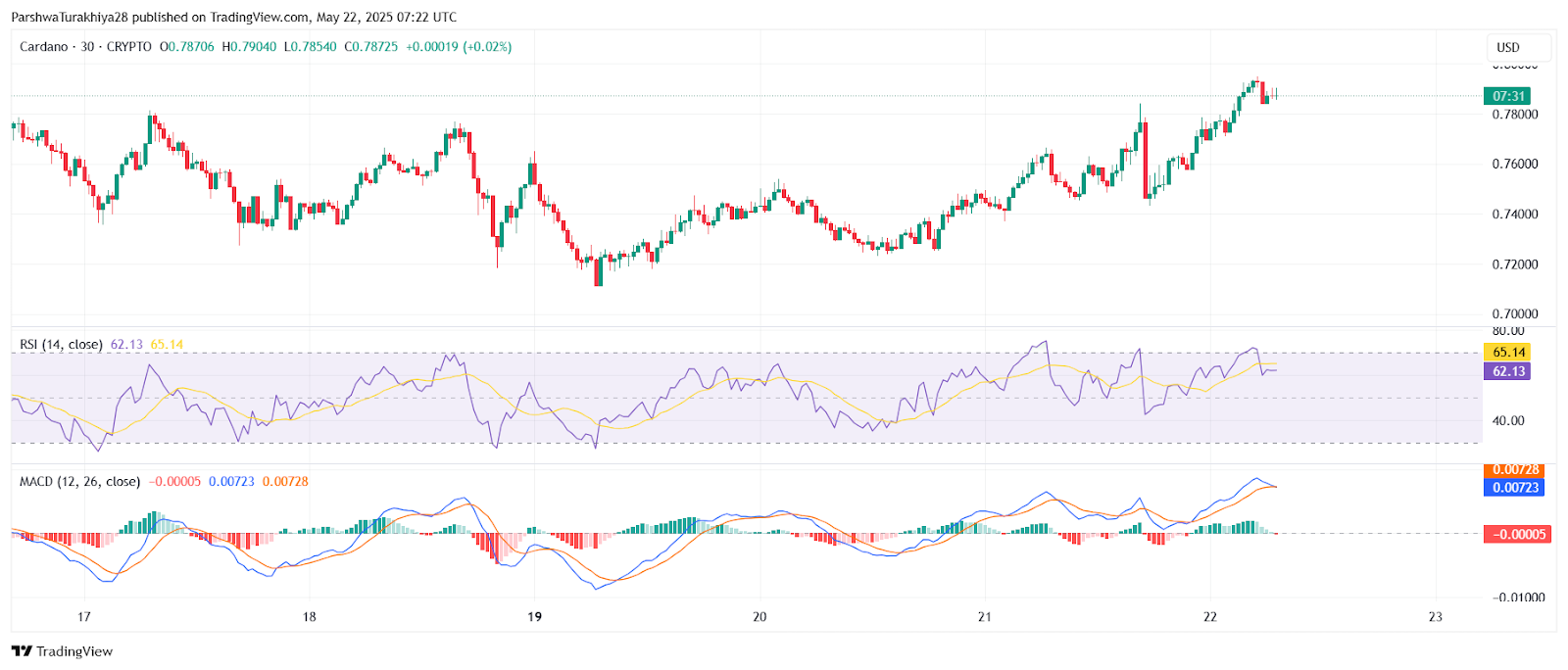Image resolution: width=1568 pixels, height=670 pixels.
Task: Click the green 07:31 countdown price tag
Action: [x=1507, y=96]
